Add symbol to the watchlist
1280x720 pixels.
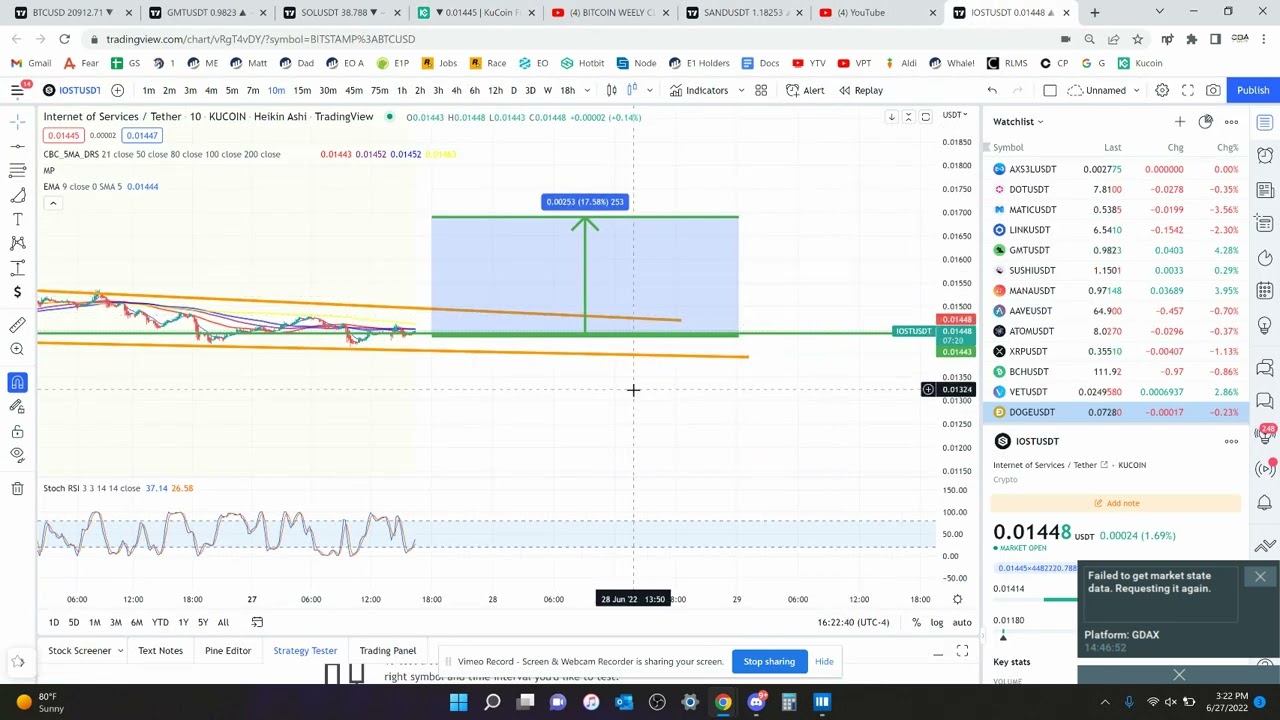pyautogui.click(x=1180, y=122)
